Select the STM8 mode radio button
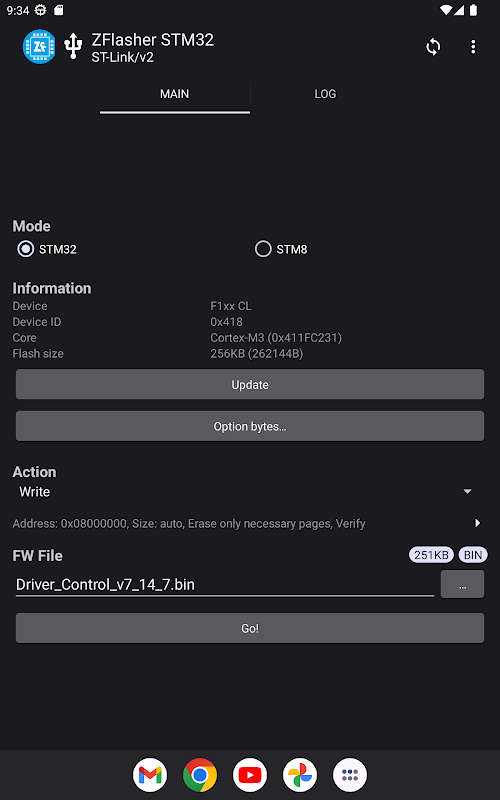Image resolution: width=500 pixels, height=800 pixels. [263, 249]
